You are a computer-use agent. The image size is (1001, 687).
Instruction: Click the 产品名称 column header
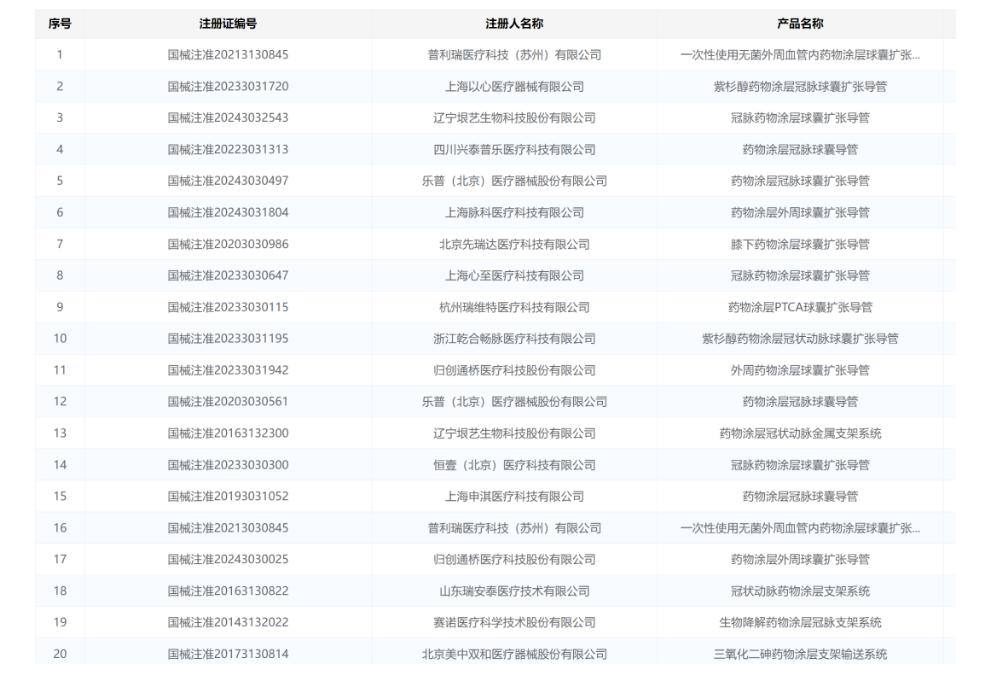[800, 24]
